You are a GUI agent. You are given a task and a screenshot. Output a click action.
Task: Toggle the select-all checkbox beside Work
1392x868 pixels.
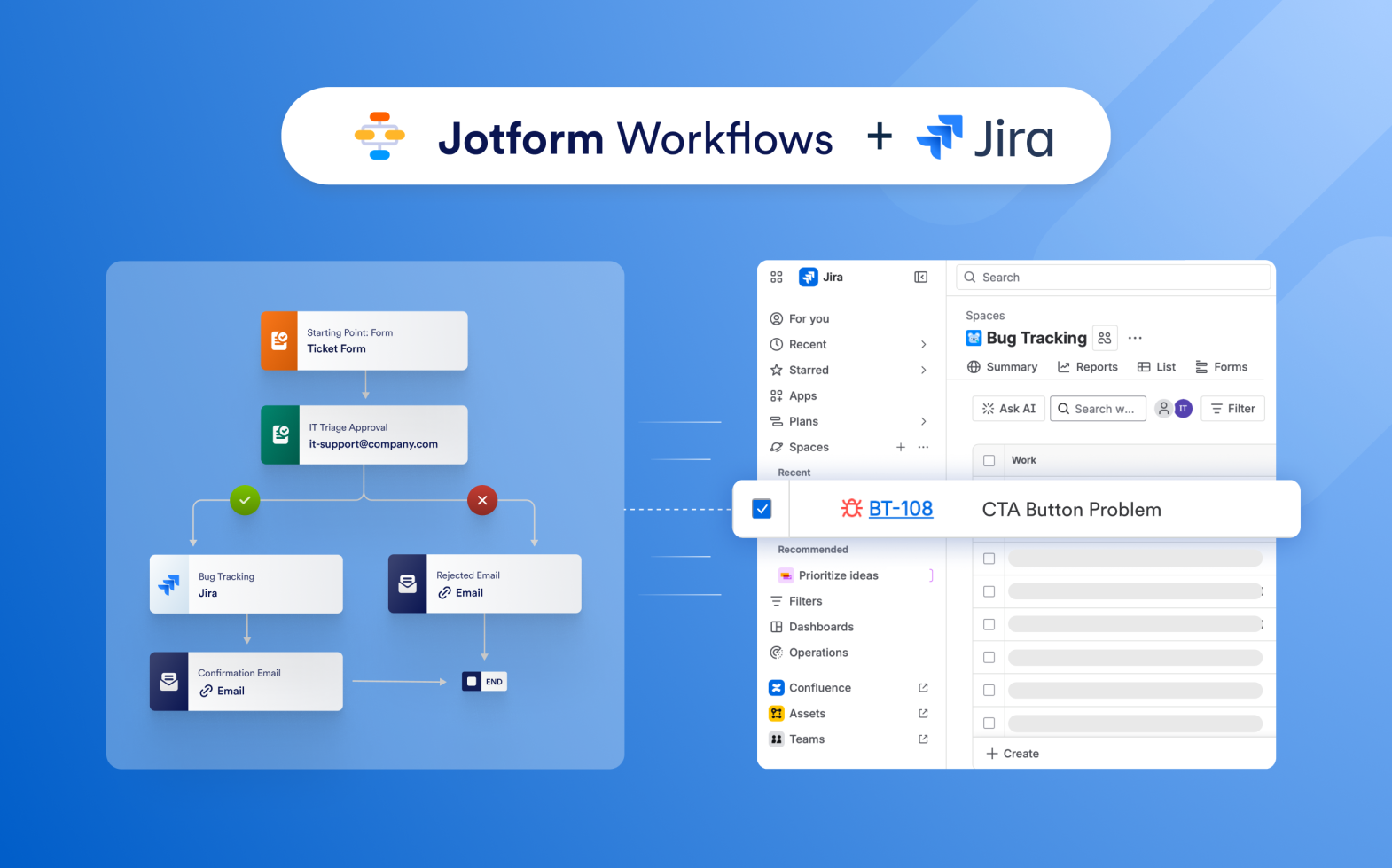point(989,461)
